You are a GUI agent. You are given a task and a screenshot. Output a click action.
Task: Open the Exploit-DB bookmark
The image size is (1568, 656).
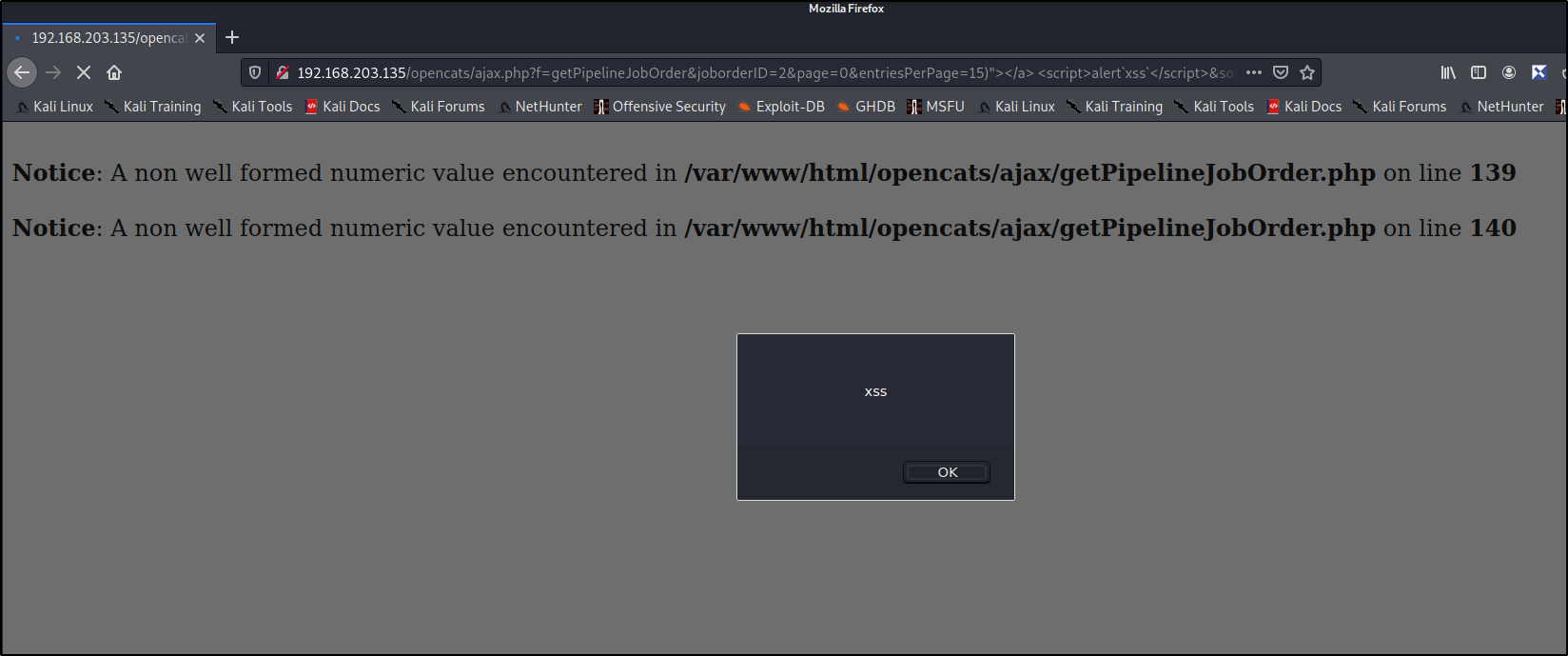(x=781, y=107)
